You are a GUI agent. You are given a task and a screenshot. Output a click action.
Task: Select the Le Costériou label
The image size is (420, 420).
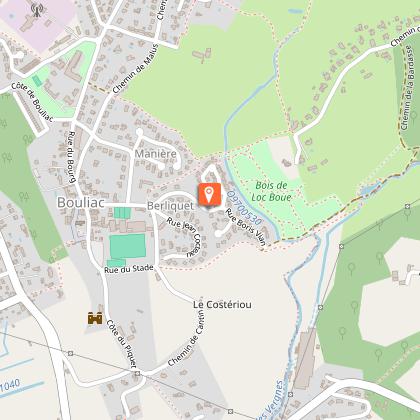pos(222,304)
